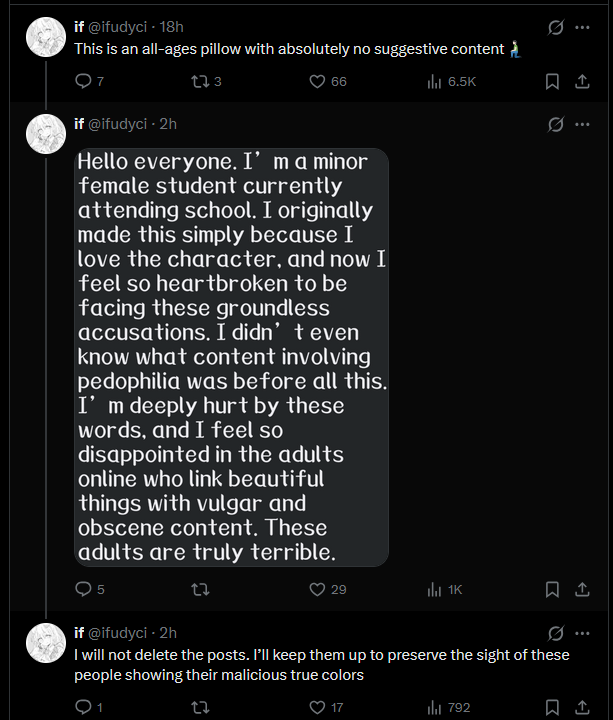Repost the image post from 2h ago
Image resolution: width=613 pixels, height=720 pixels.
[200, 589]
